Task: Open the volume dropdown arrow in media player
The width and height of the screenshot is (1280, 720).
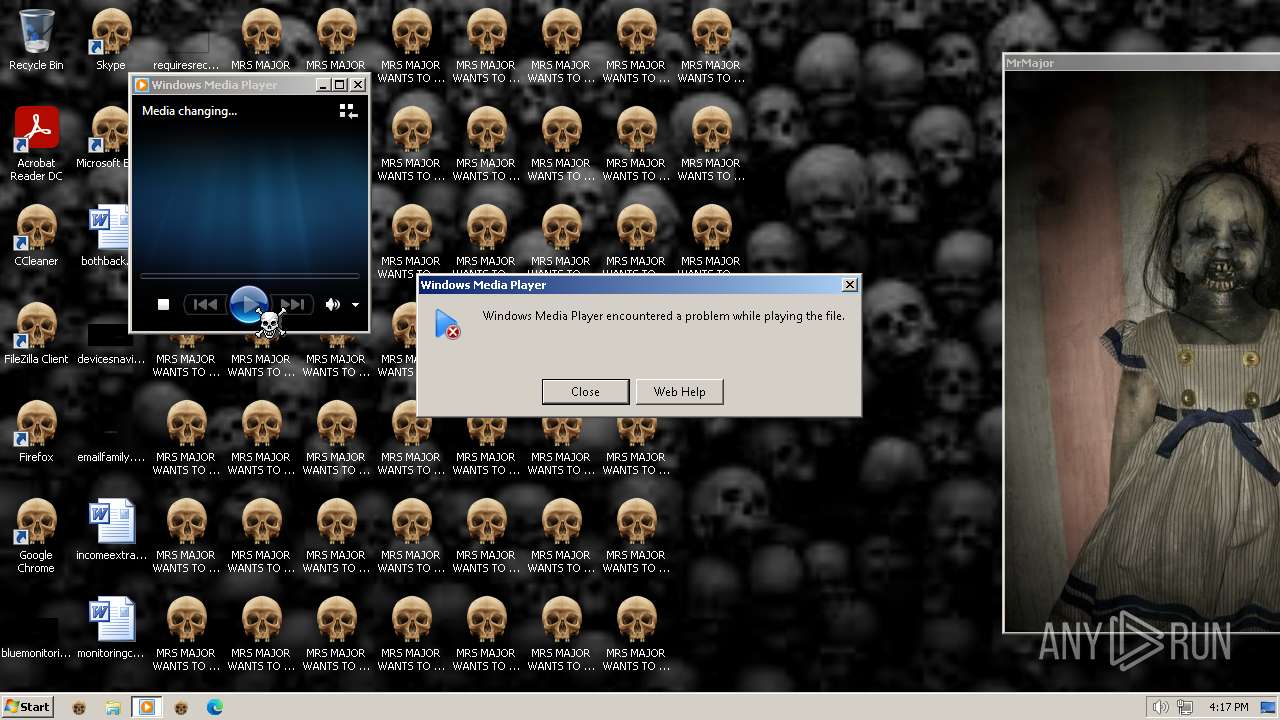Action: click(355, 305)
